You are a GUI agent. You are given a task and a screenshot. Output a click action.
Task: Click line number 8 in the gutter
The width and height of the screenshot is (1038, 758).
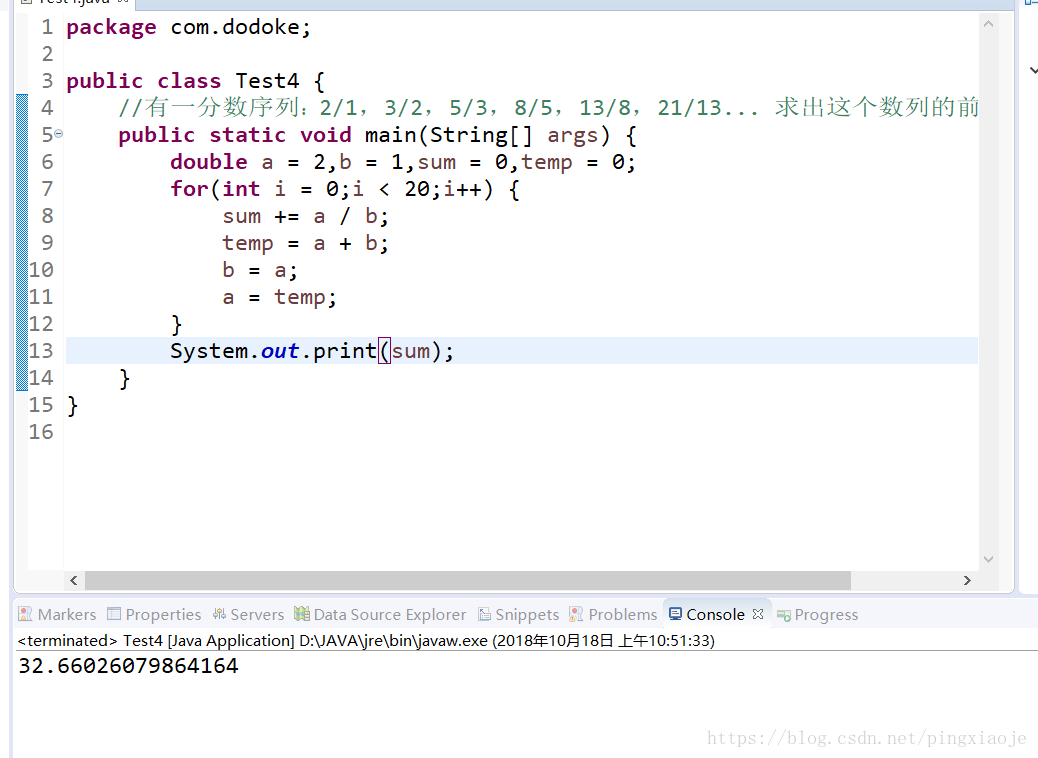click(47, 216)
